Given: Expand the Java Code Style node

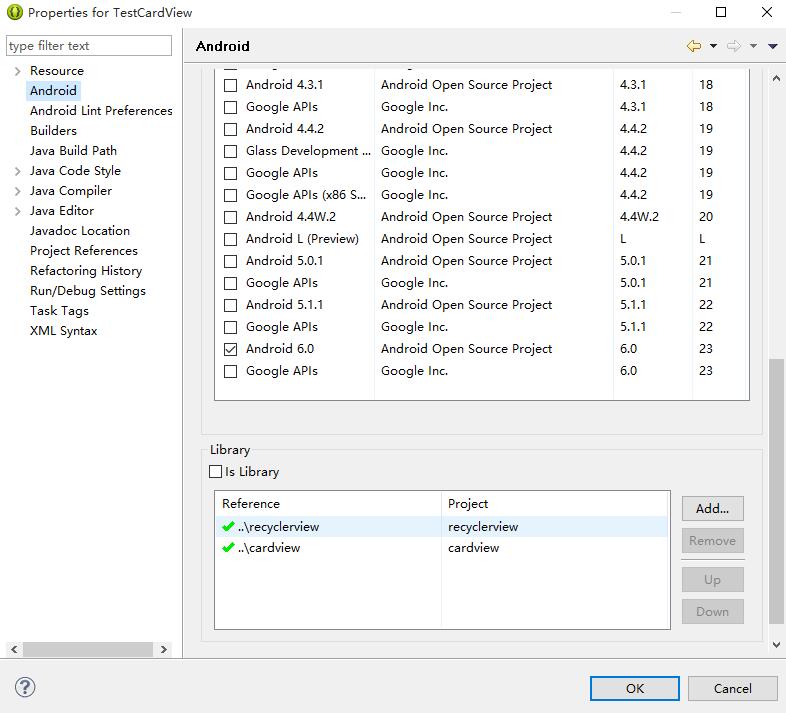Looking at the screenshot, I should pos(17,171).
